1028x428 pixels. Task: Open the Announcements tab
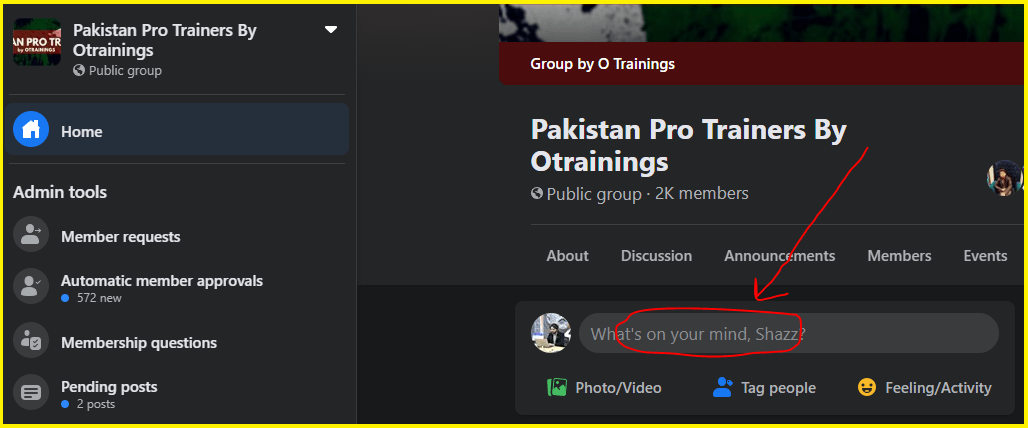[780, 256]
